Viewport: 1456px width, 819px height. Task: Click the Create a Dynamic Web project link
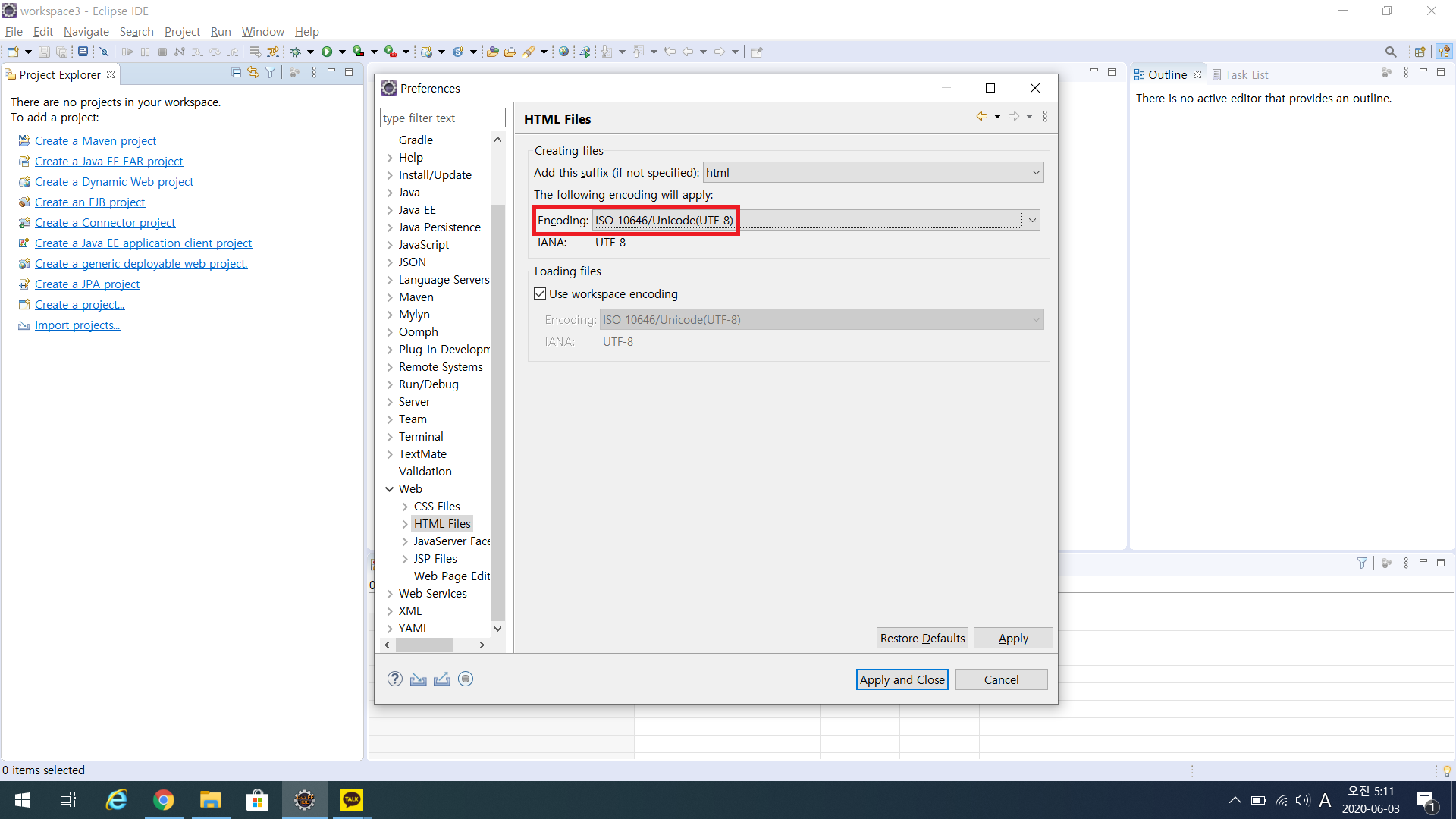coord(114,181)
